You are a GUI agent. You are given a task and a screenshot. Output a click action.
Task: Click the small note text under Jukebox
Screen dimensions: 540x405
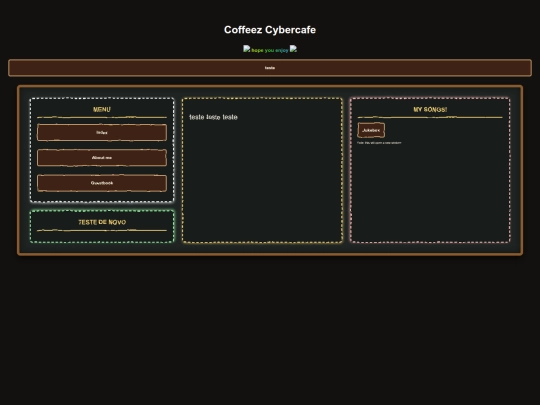tap(379, 143)
